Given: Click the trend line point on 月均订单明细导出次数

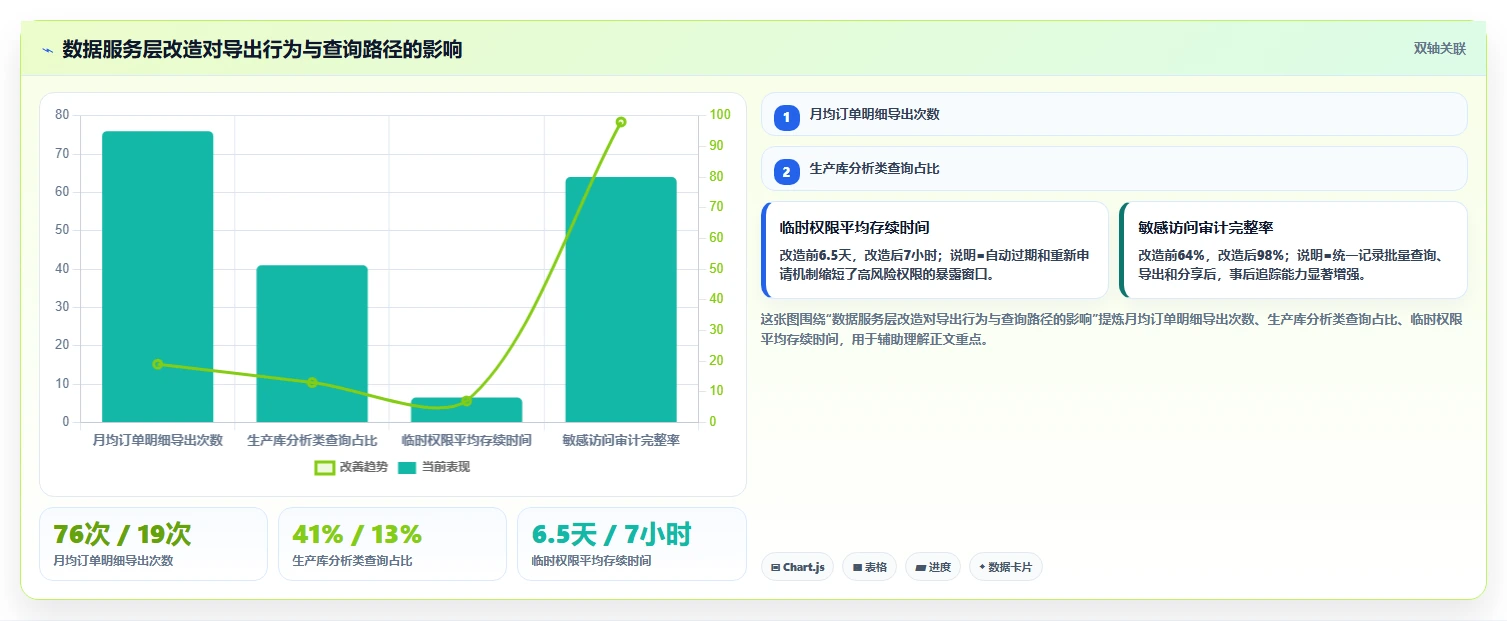Looking at the screenshot, I should [x=158, y=364].
